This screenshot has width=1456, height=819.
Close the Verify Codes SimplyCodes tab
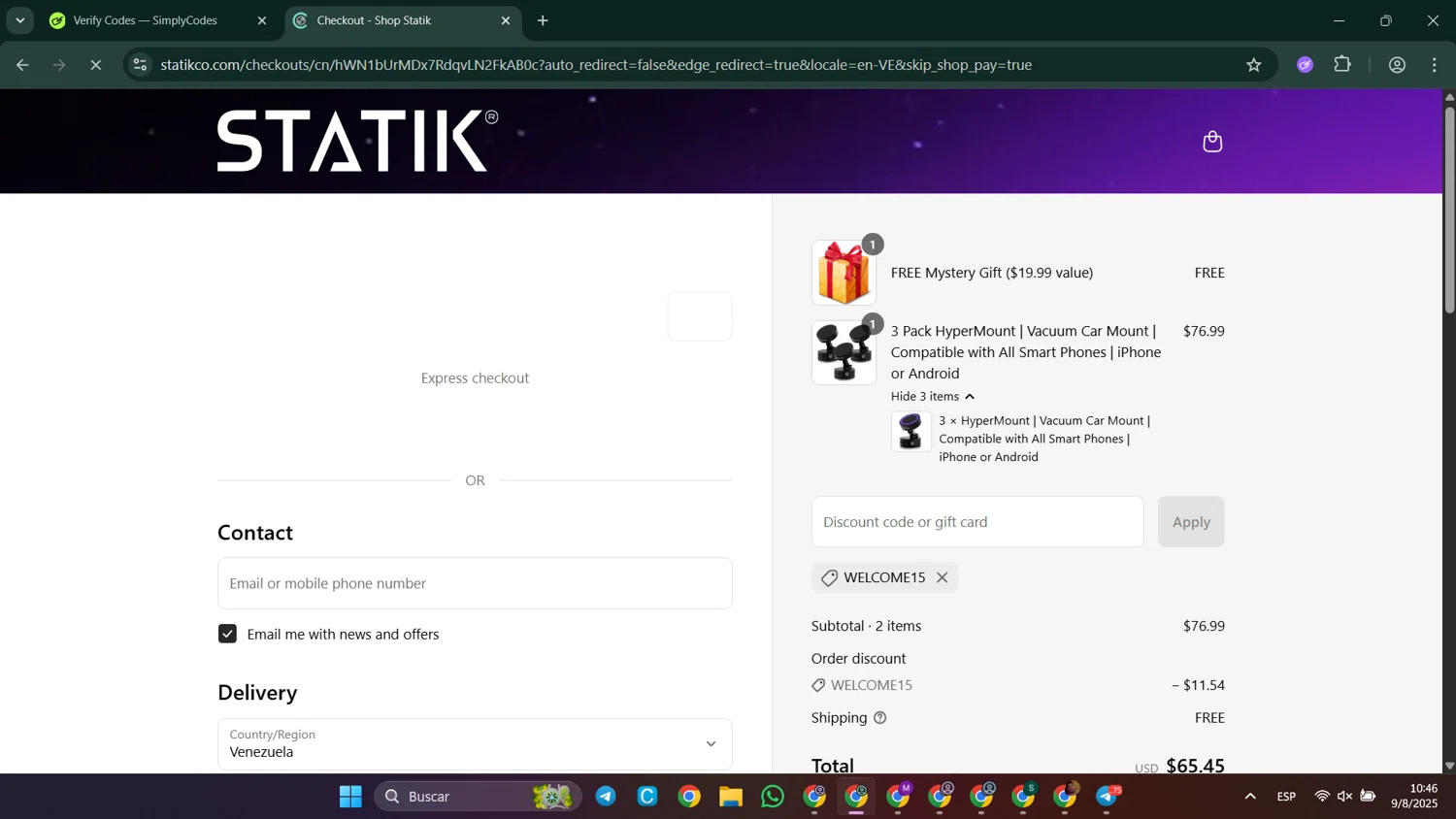click(x=261, y=20)
